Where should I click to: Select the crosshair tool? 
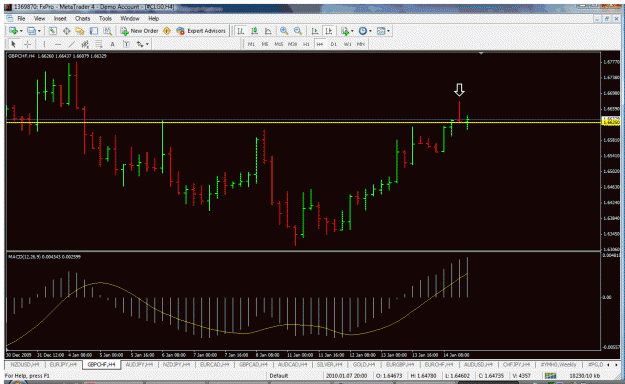[x=28, y=44]
